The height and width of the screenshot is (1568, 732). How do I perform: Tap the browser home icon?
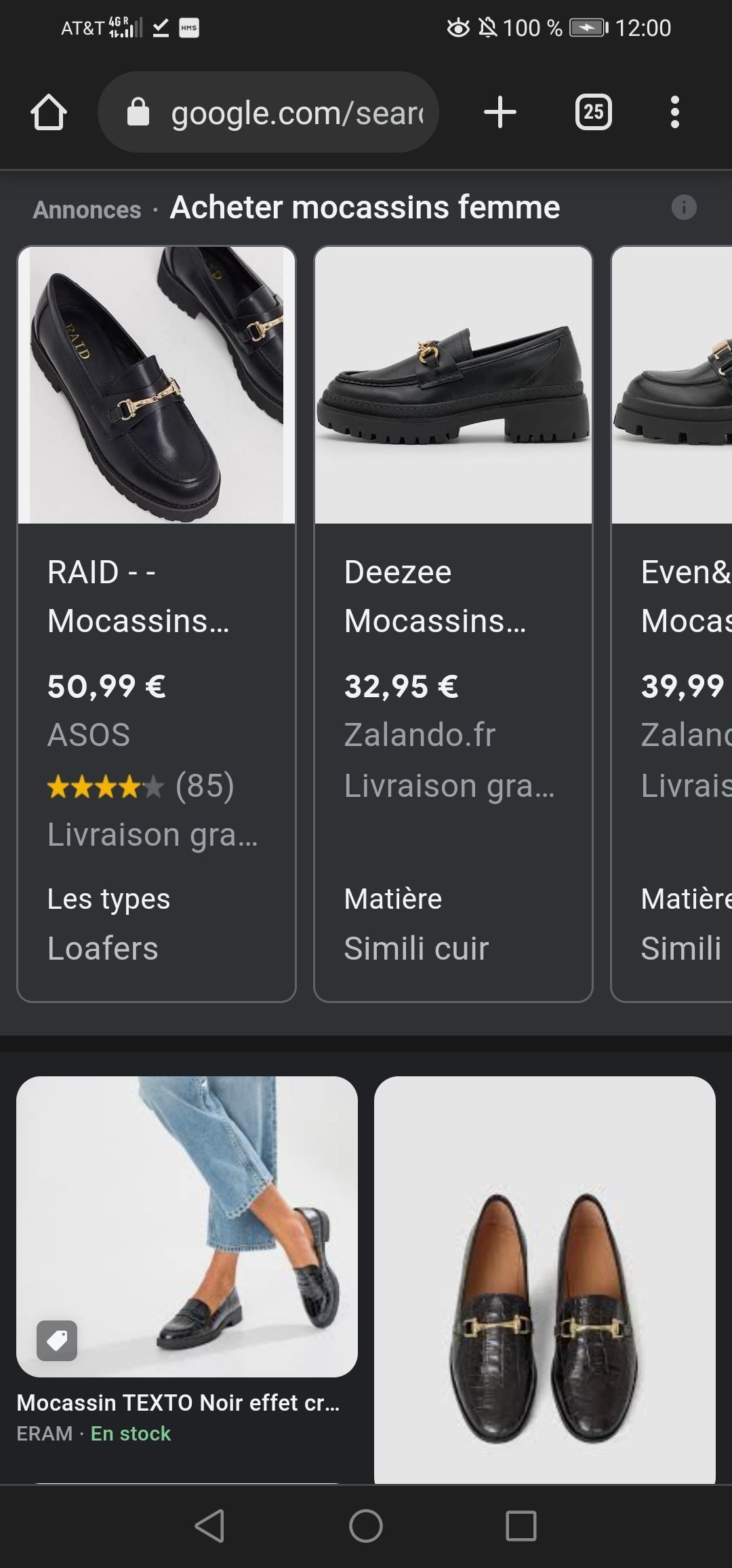click(49, 113)
